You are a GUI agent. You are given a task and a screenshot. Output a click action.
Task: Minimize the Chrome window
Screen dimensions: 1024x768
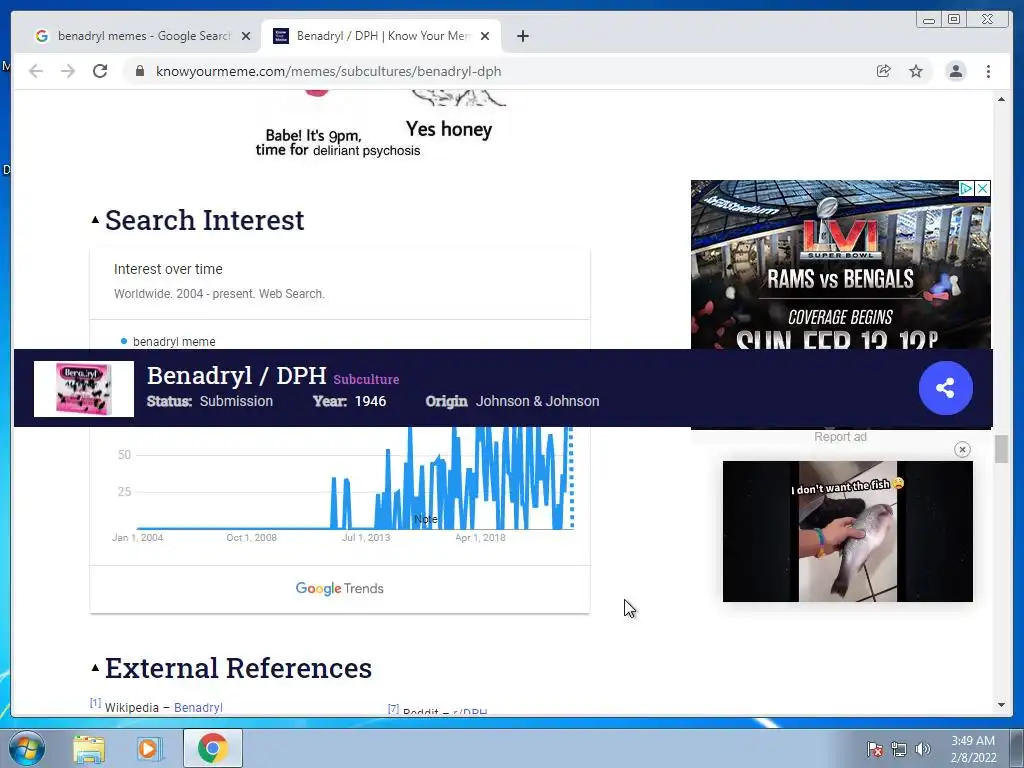[928, 20]
